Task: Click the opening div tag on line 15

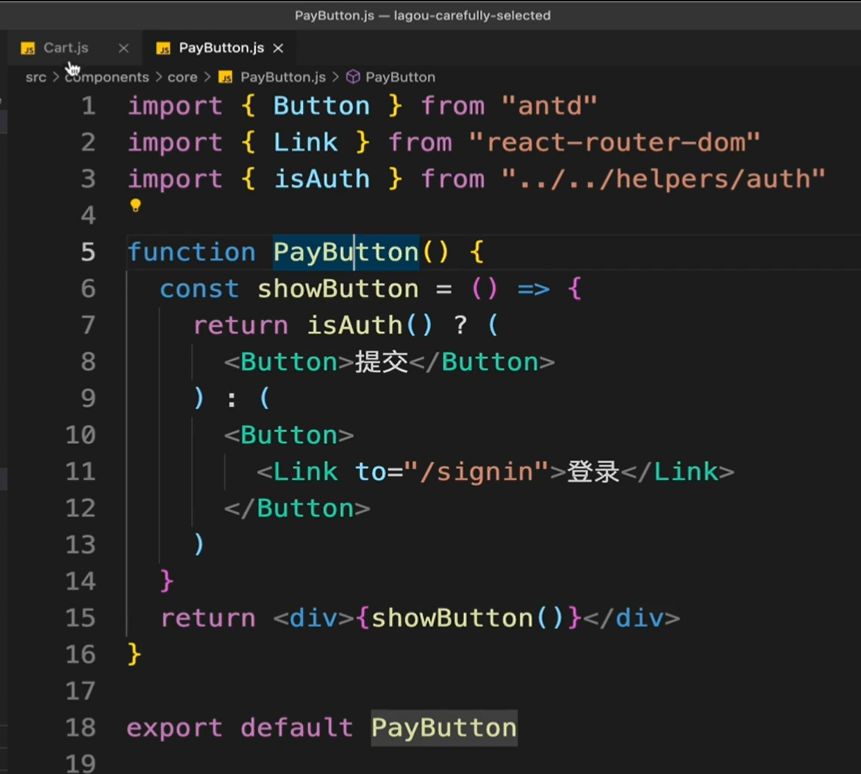Action: [x=314, y=618]
